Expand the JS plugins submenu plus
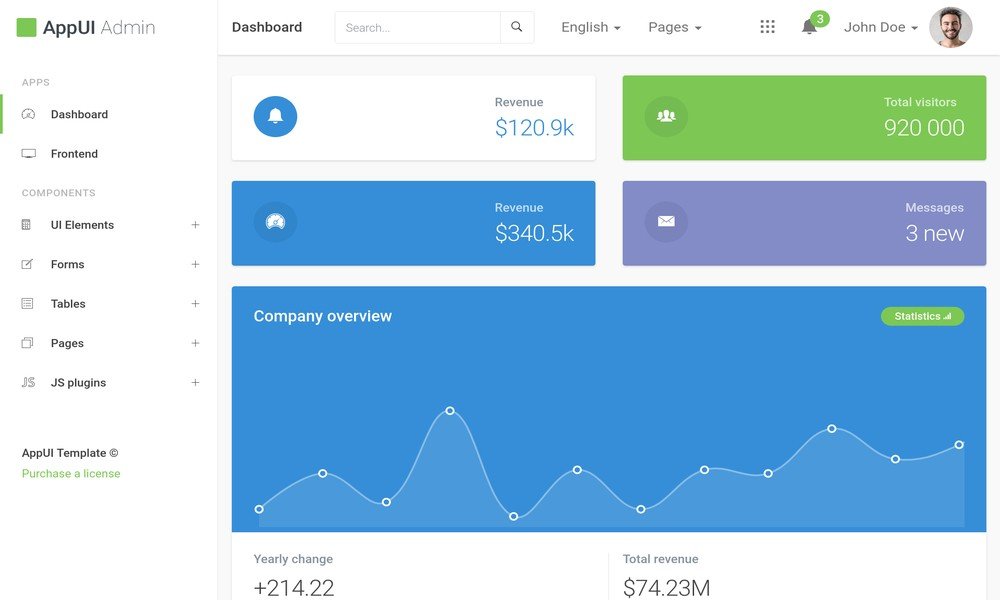The image size is (1000, 600). coord(195,383)
